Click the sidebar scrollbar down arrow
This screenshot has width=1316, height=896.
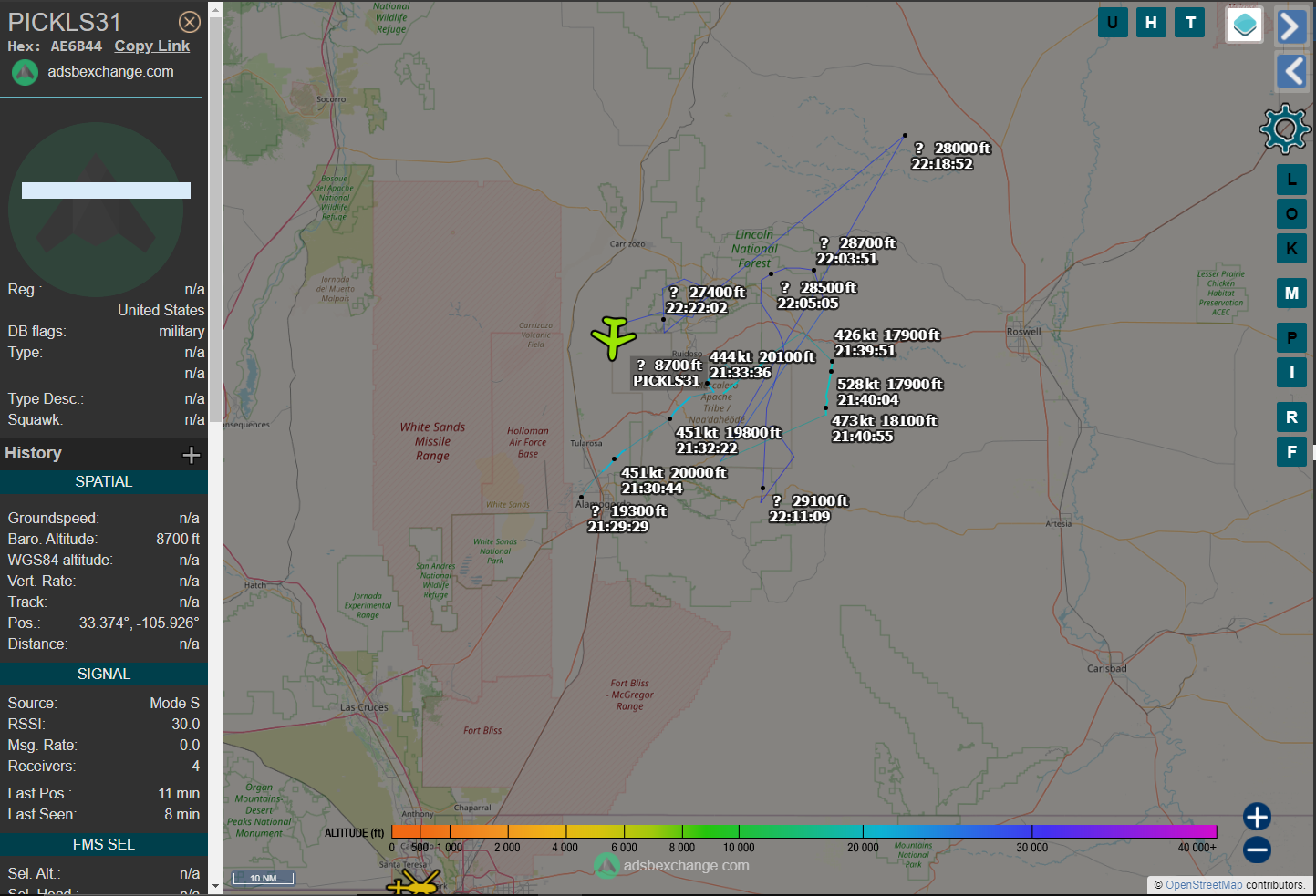[x=215, y=885]
